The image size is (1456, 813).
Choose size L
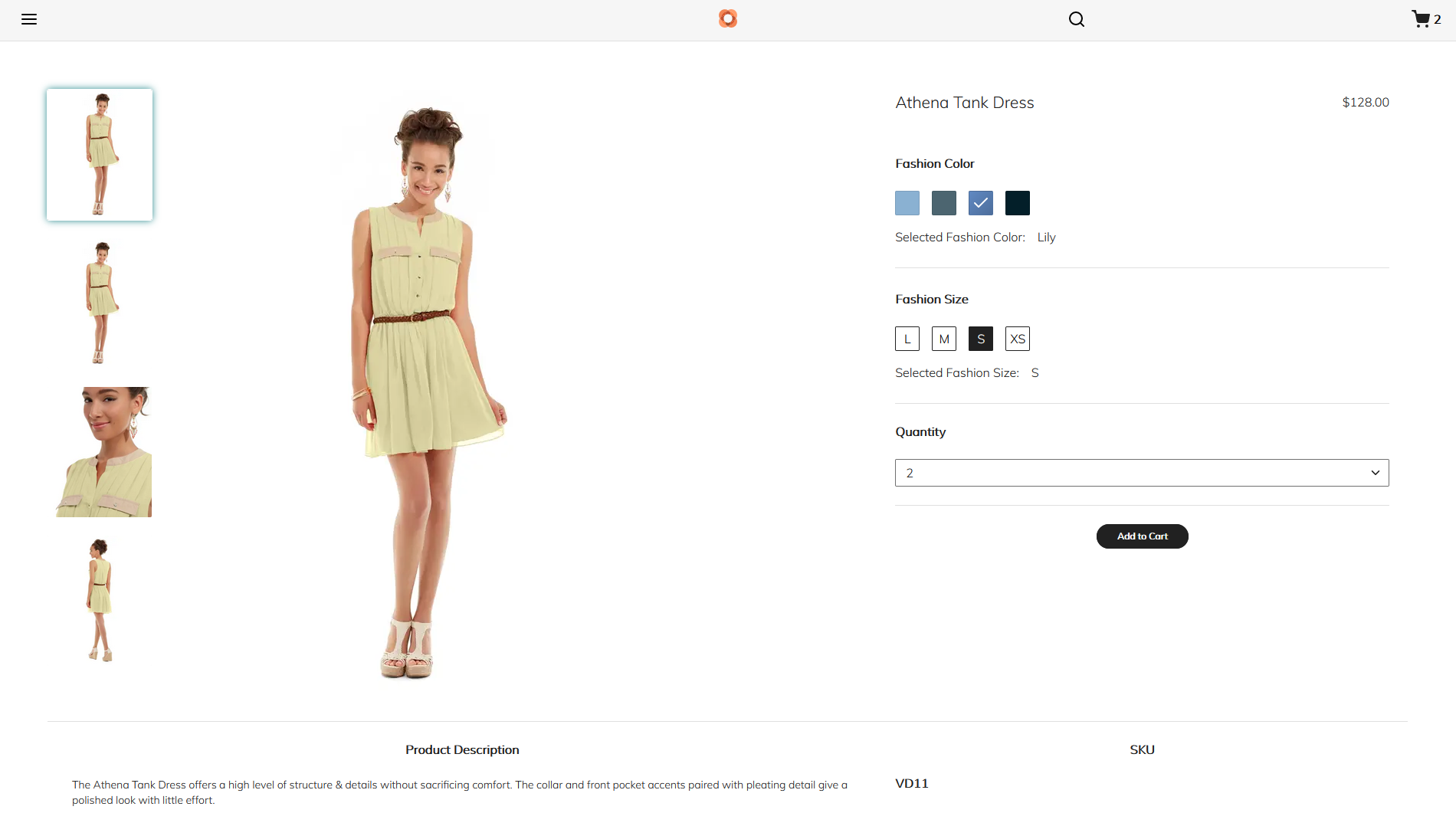click(907, 339)
